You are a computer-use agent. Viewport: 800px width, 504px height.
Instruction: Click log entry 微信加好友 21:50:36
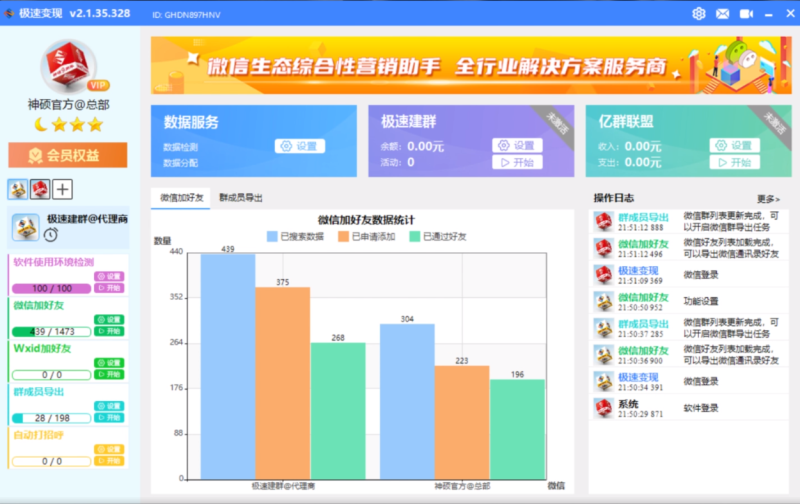(x=689, y=355)
